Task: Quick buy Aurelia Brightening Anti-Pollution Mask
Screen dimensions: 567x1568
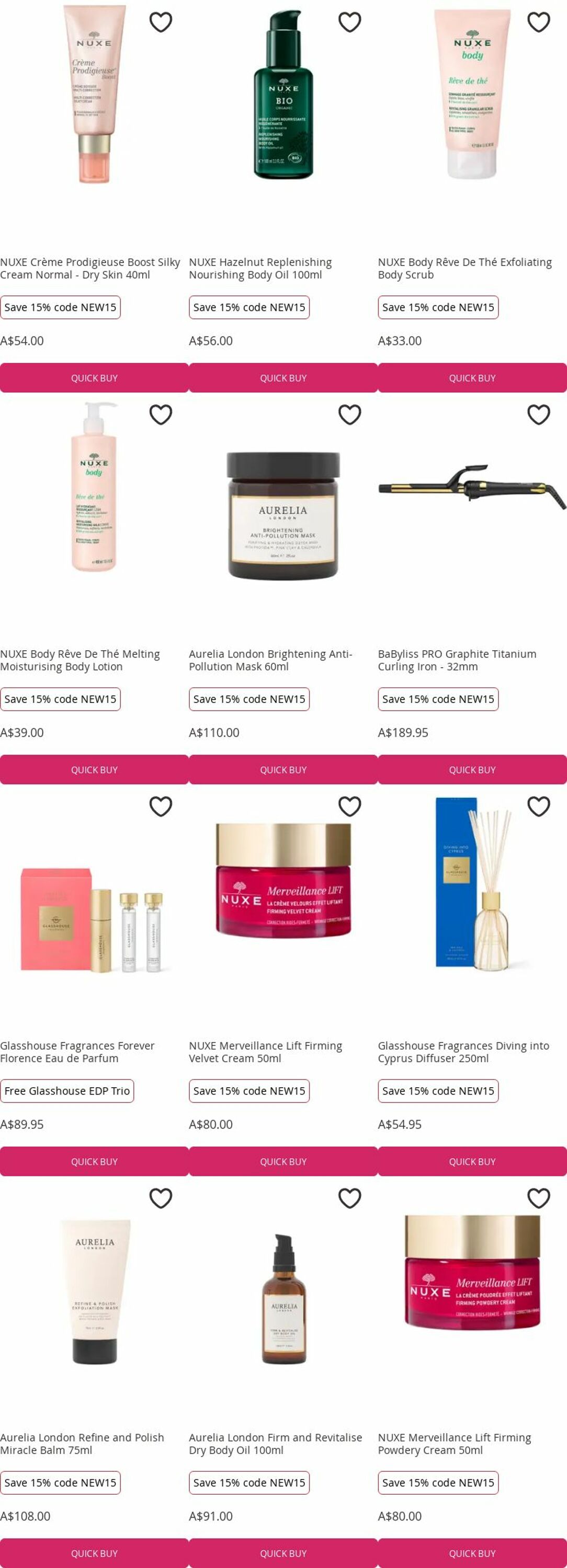Action: [x=283, y=770]
